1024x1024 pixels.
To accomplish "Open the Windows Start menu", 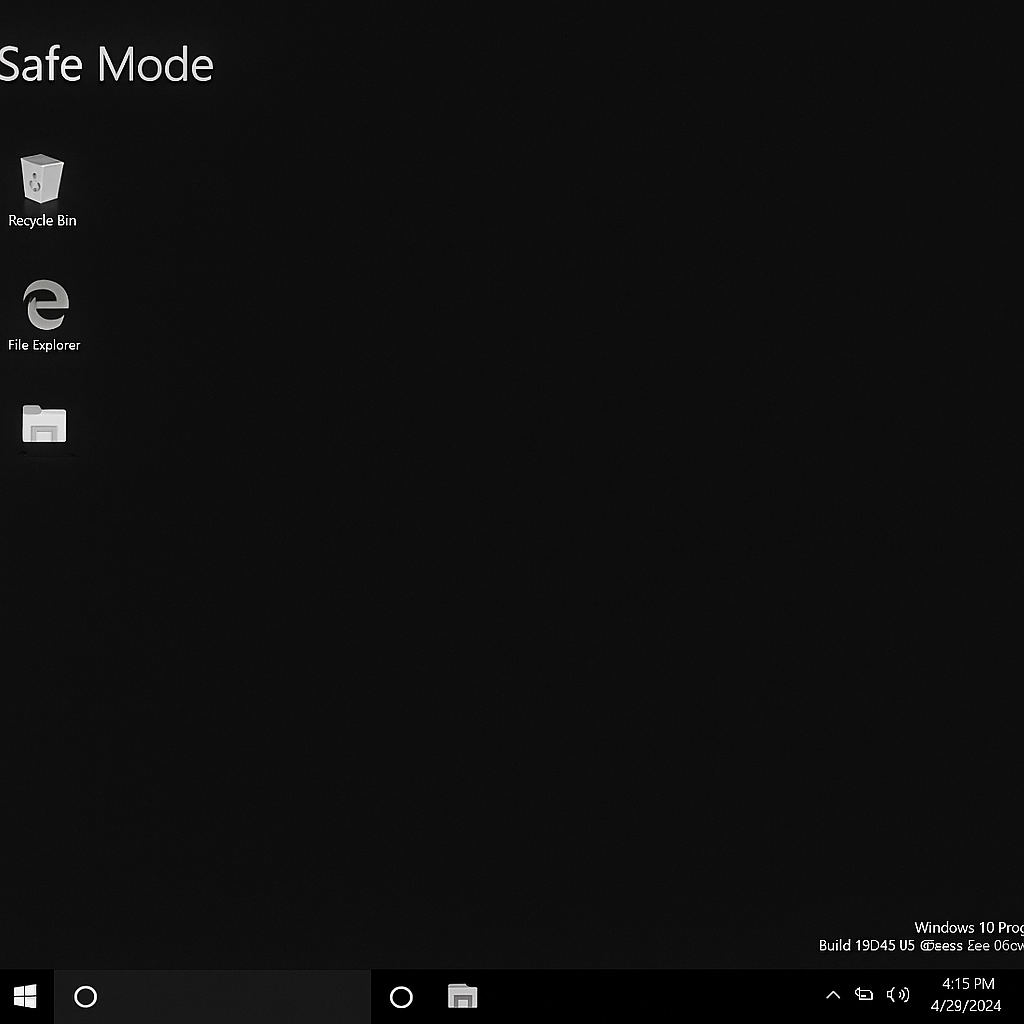I will [26, 996].
